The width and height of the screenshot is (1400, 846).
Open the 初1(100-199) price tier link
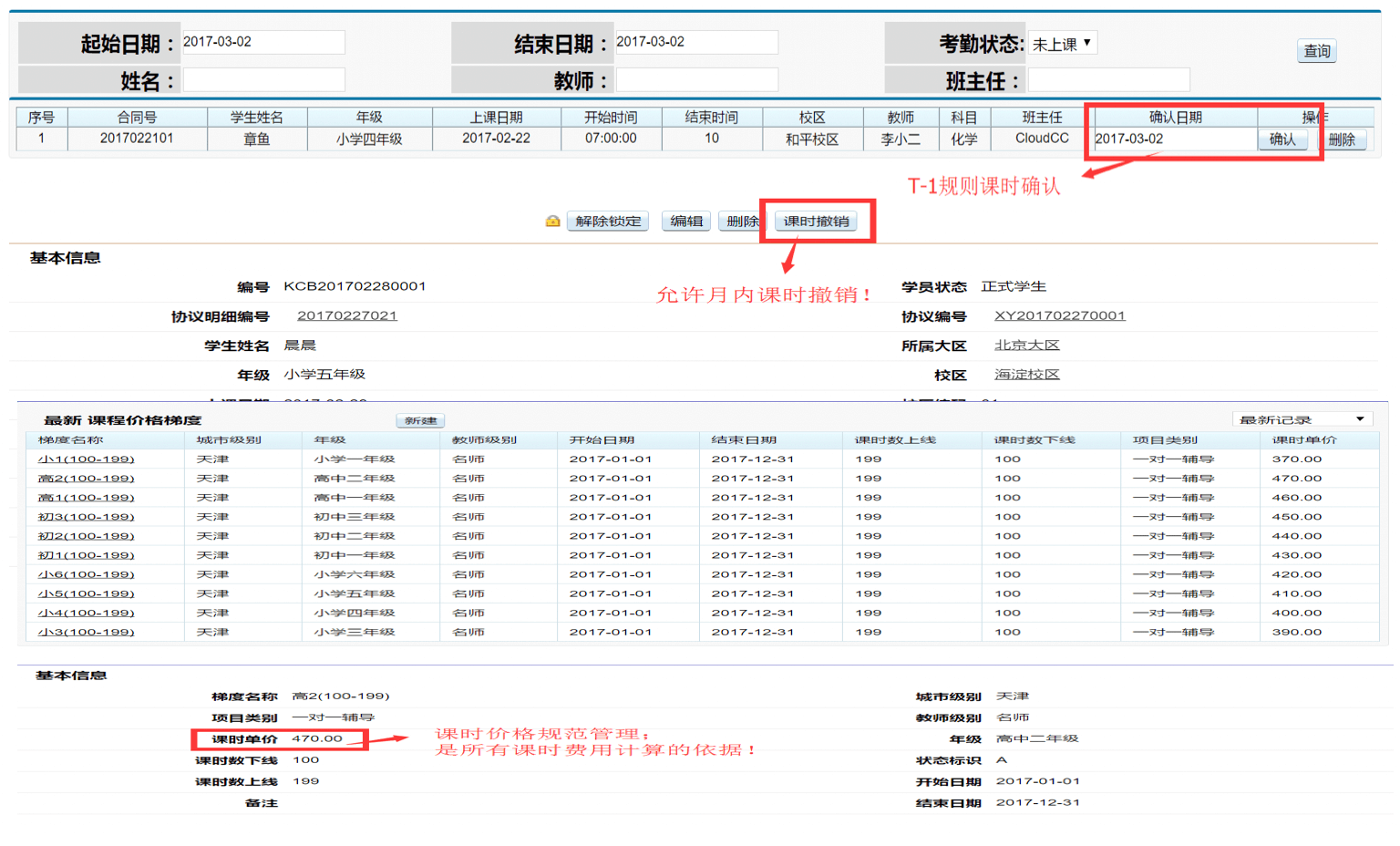click(x=86, y=555)
